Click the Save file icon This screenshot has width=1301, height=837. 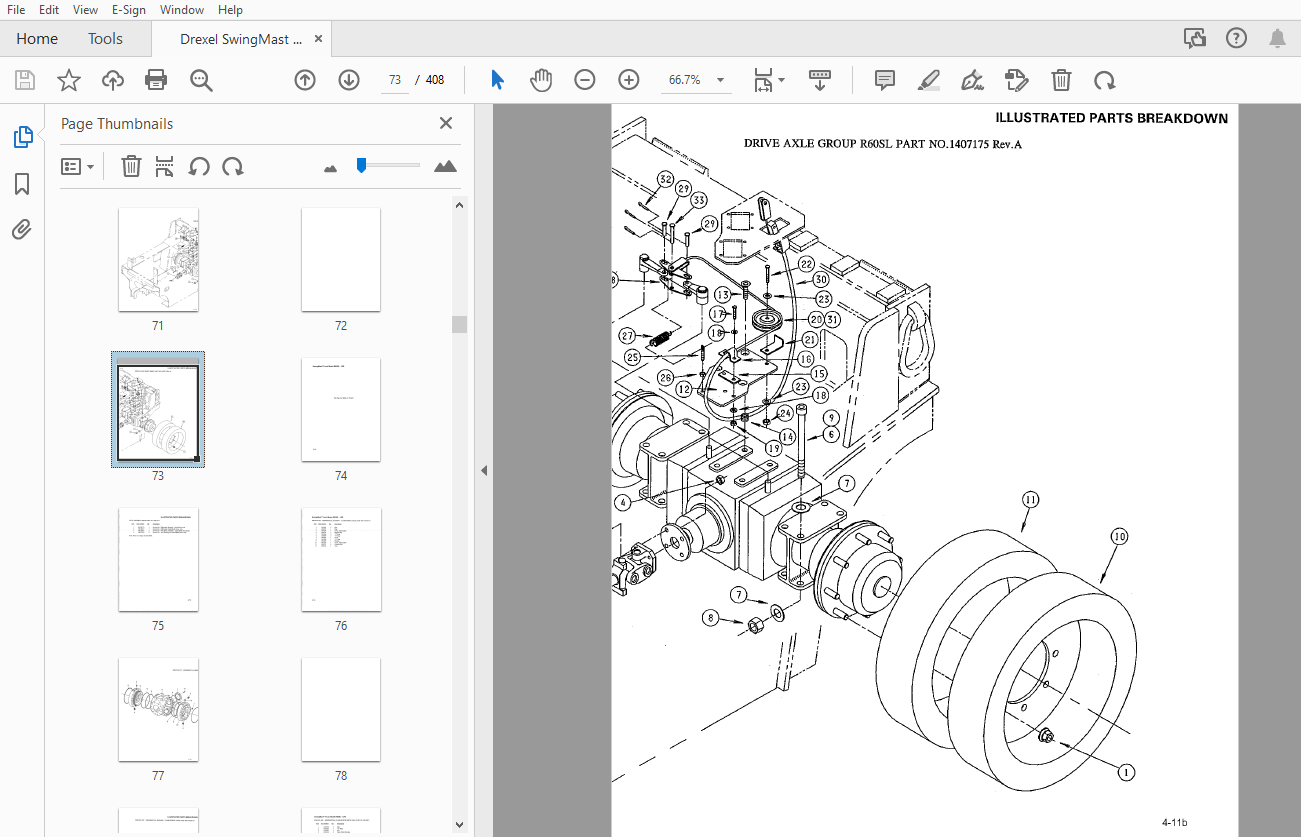point(25,80)
